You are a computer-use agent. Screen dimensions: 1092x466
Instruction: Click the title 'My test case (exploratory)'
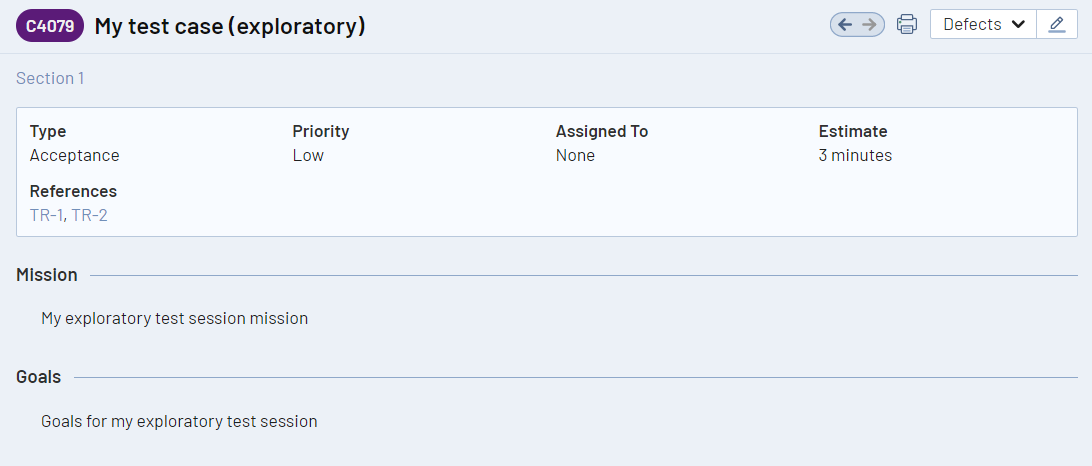pos(230,27)
